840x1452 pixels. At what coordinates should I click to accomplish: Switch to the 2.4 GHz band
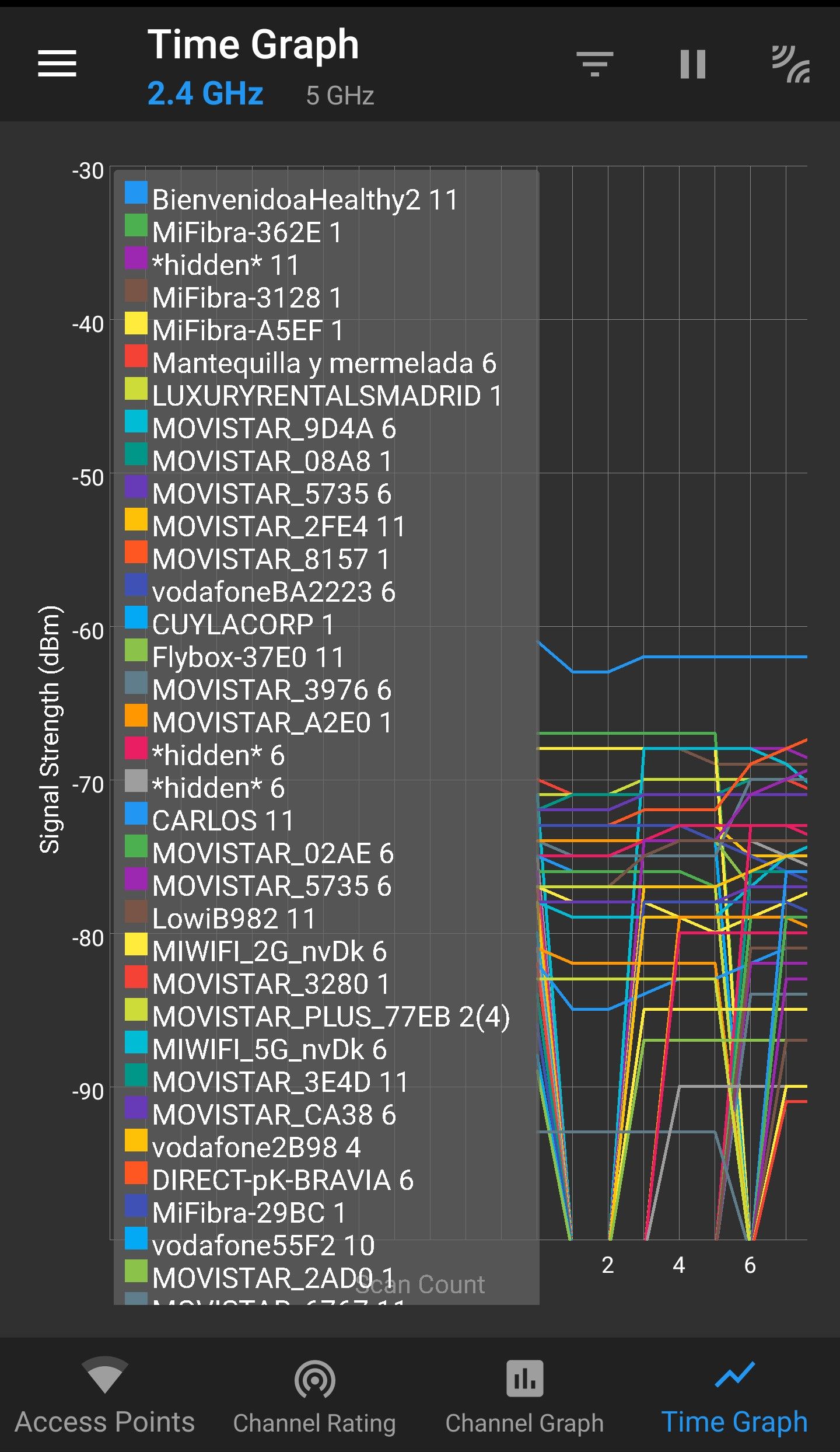pyautogui.click(x=205, y=94)
